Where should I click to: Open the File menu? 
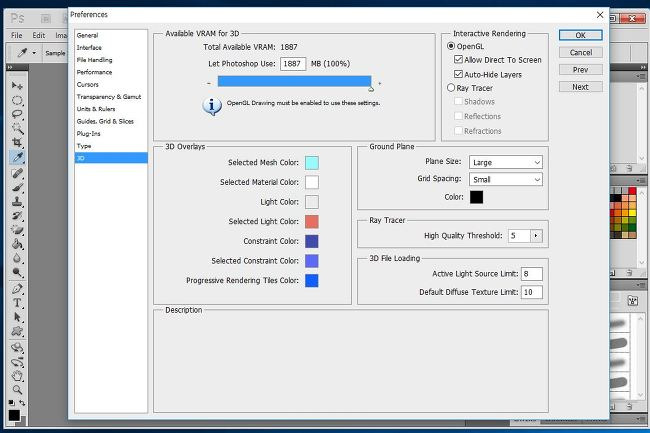tap(17, 36)
